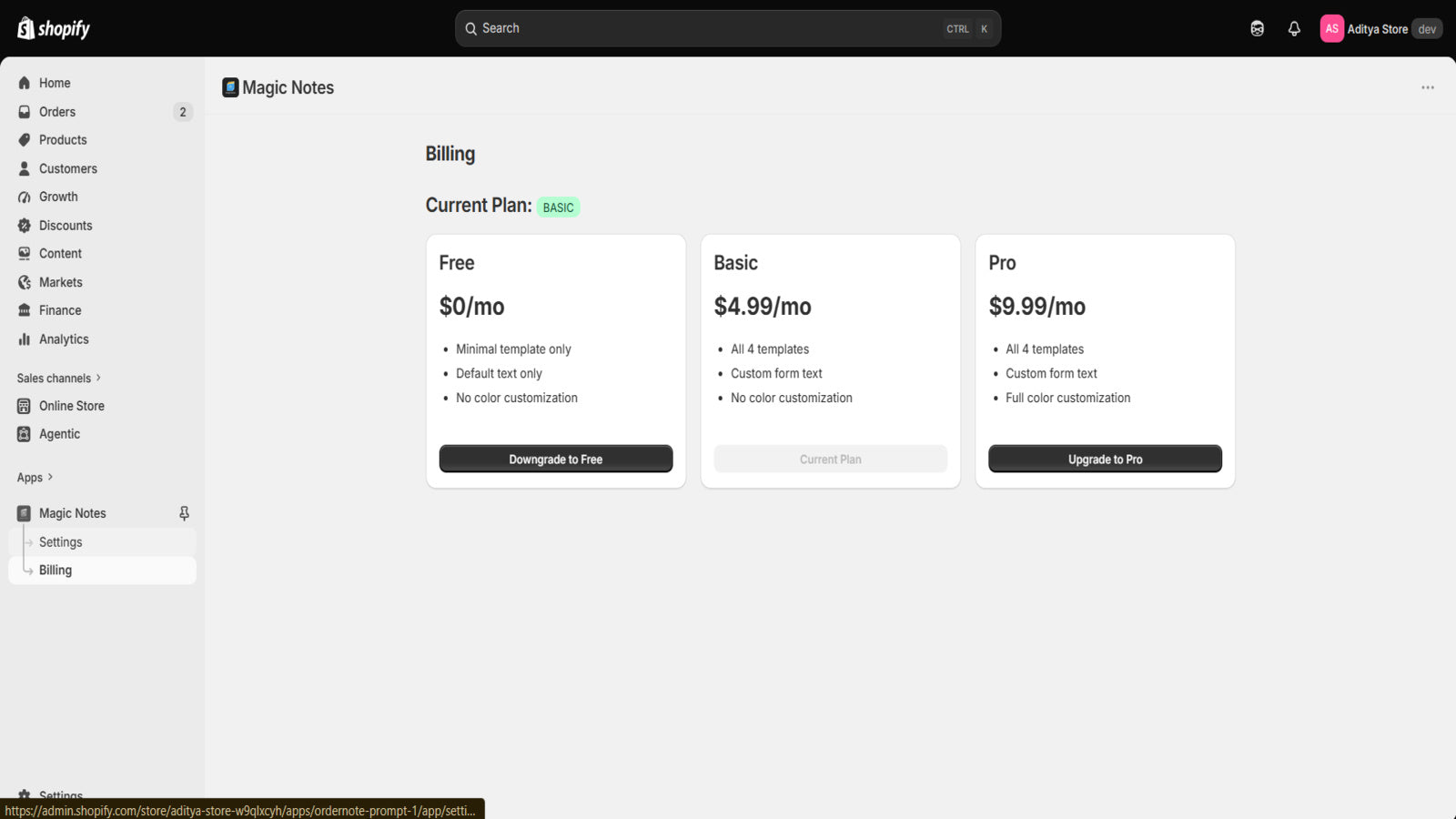The width and height of the screenshot is (1456, 819).
Task: Click 'Full color customization' feature text
Action: (x=1068, y=398)
